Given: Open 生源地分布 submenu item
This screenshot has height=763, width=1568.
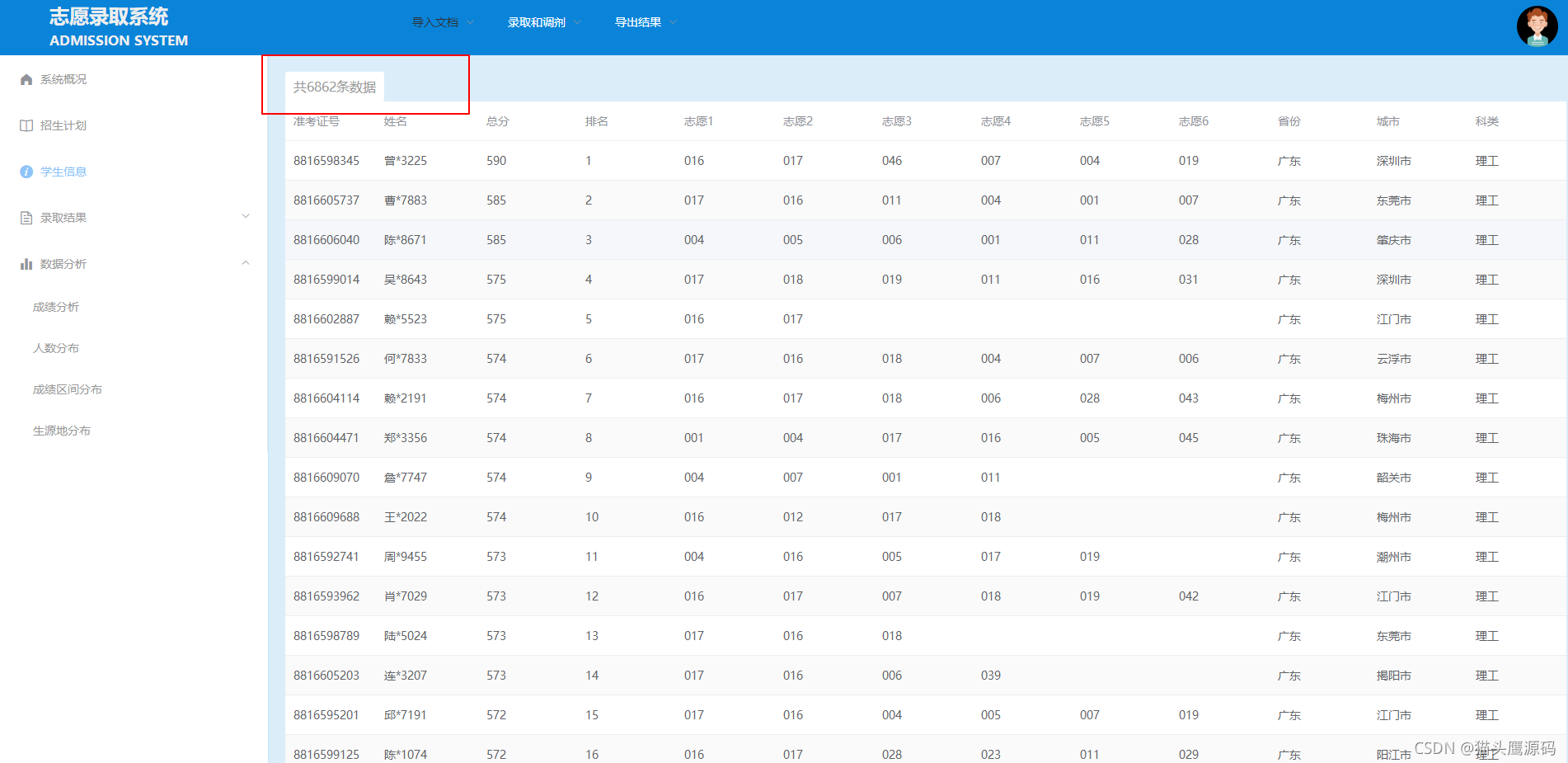Looking at the screenshot, I should tap(62, 431).
